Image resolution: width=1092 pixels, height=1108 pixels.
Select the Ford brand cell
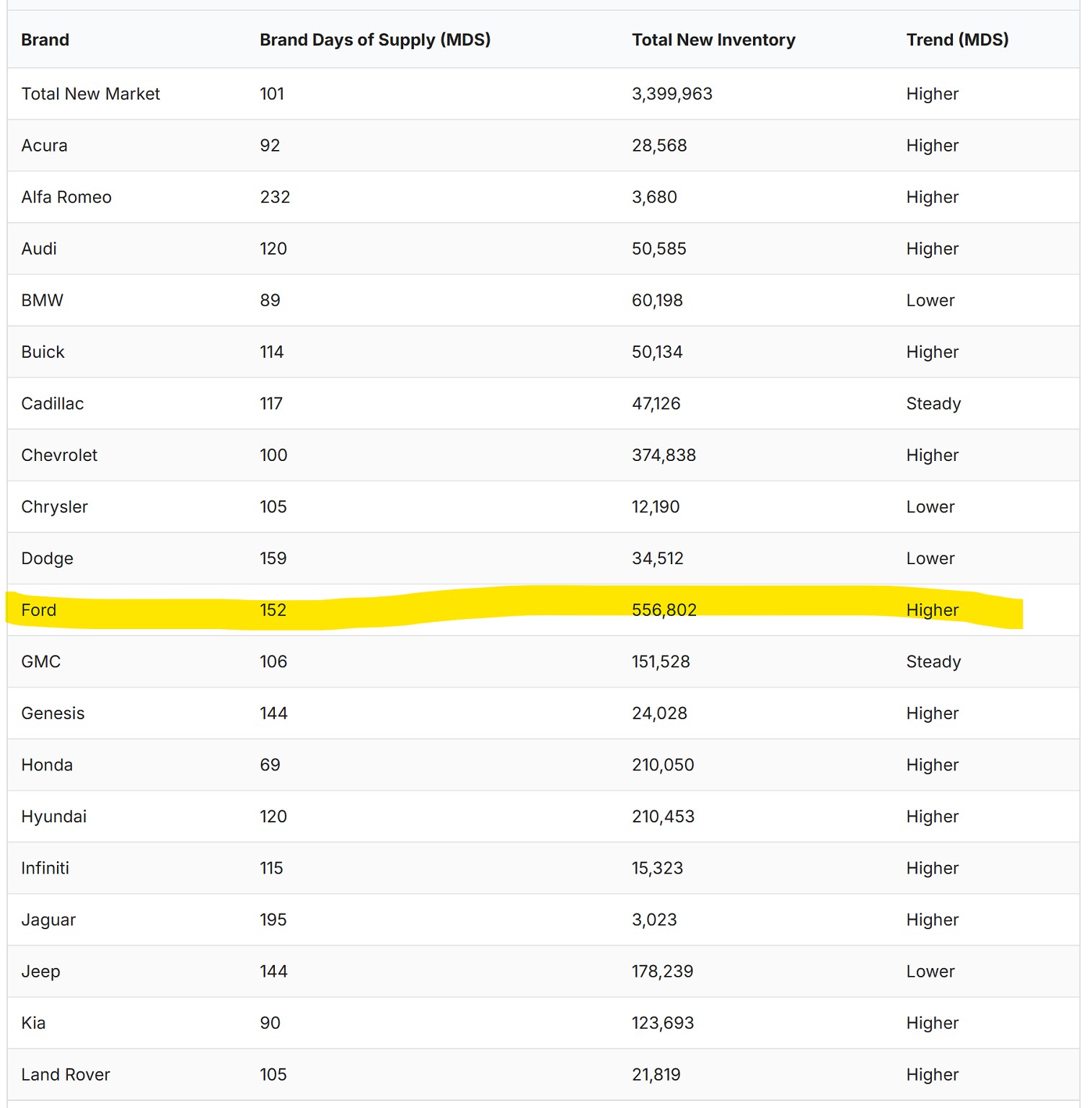point(39,610)
